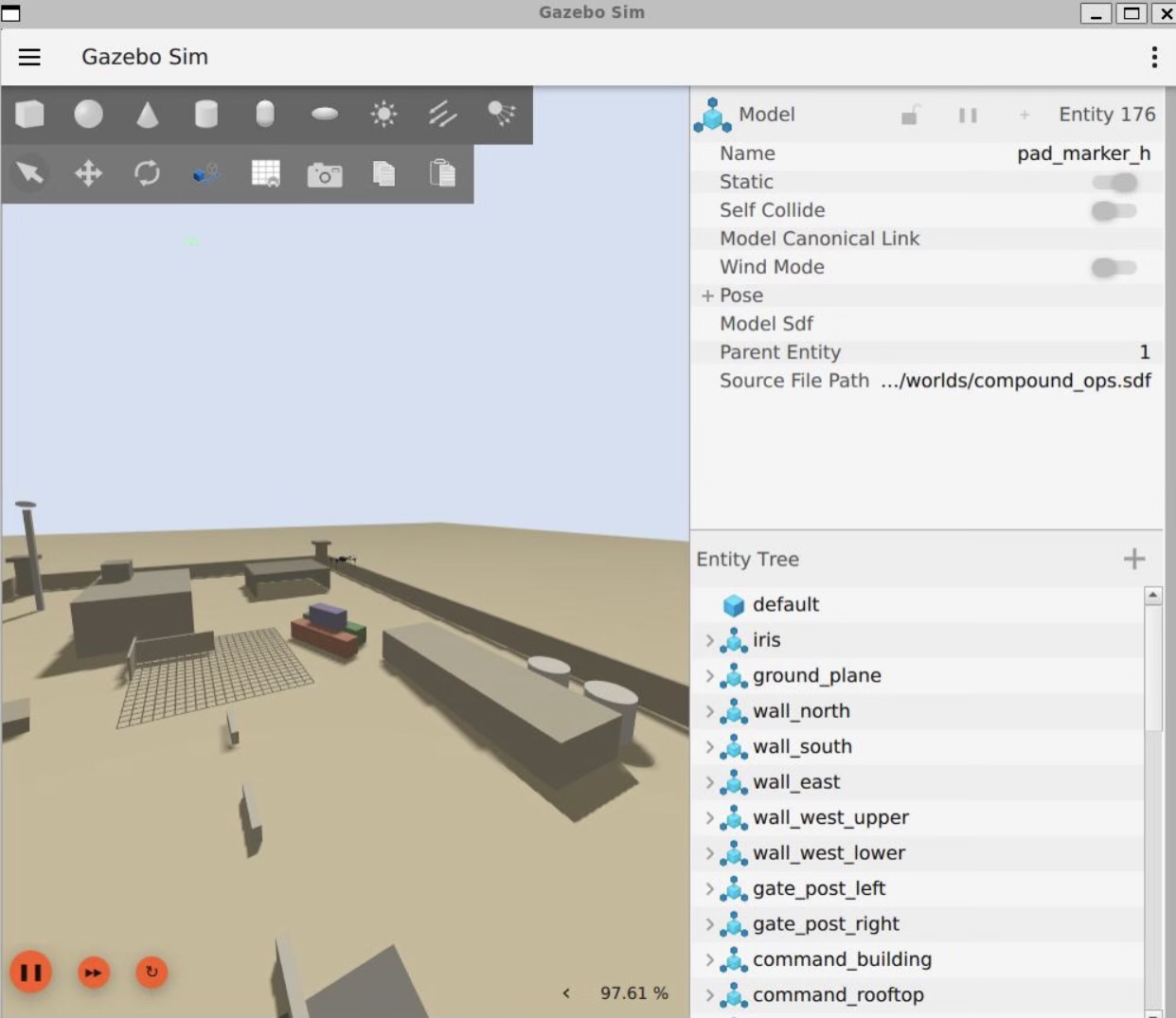Select command_rooftop in Entity Tree

click(x=918, y=995)
